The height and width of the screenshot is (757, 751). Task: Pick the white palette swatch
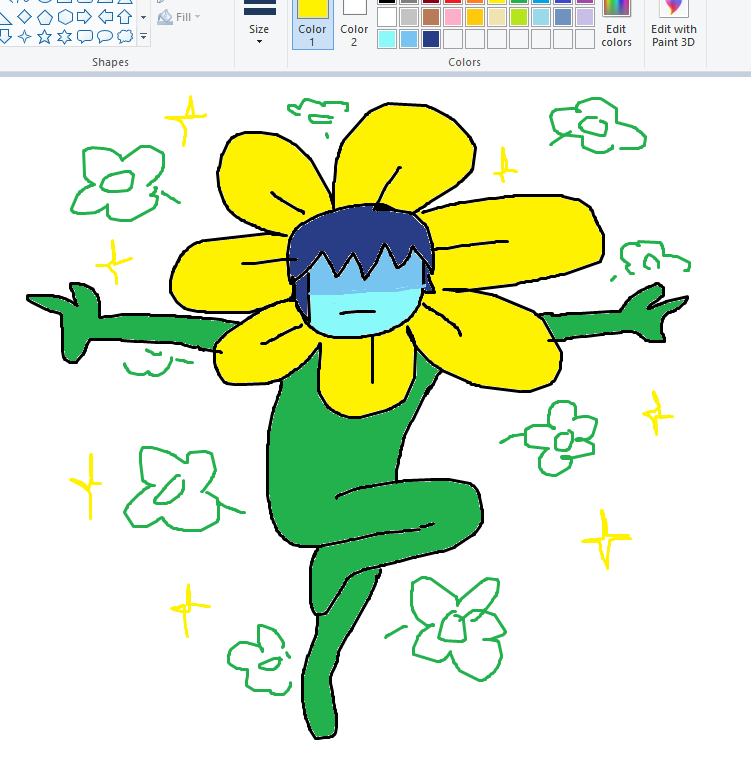[387, 17]
